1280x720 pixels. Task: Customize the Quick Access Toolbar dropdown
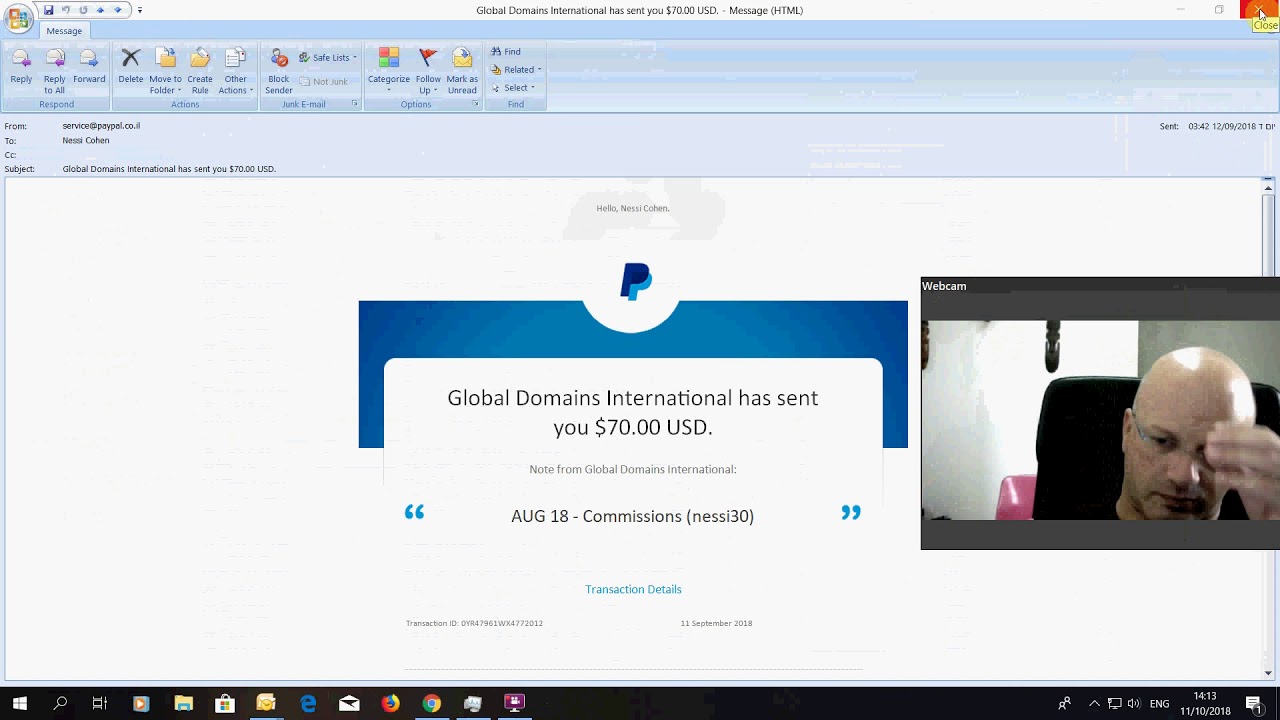pyautogui.click(x=139, y=10)
